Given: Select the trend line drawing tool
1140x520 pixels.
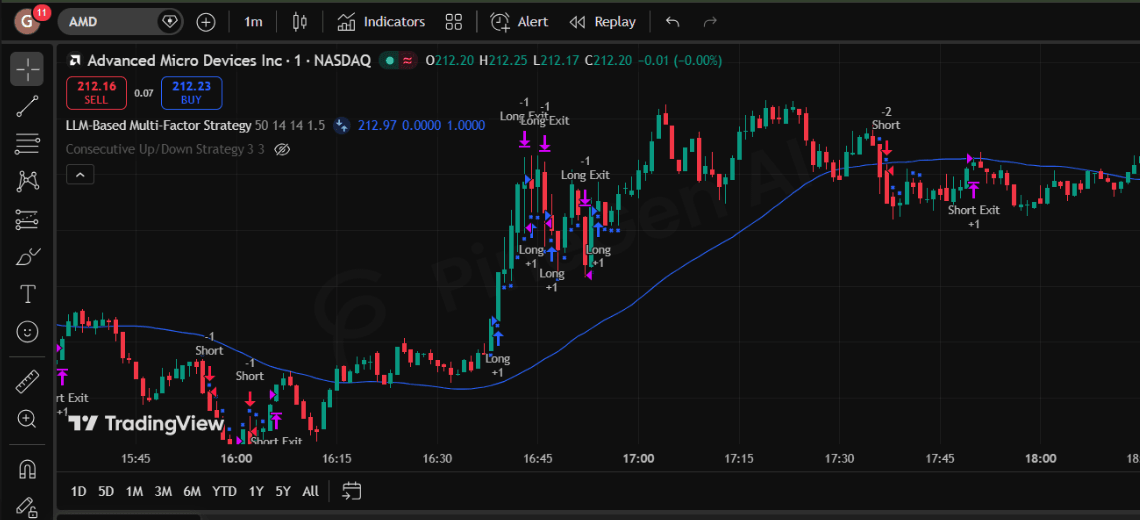Looking at the screenshot, I should click(27, 106).
